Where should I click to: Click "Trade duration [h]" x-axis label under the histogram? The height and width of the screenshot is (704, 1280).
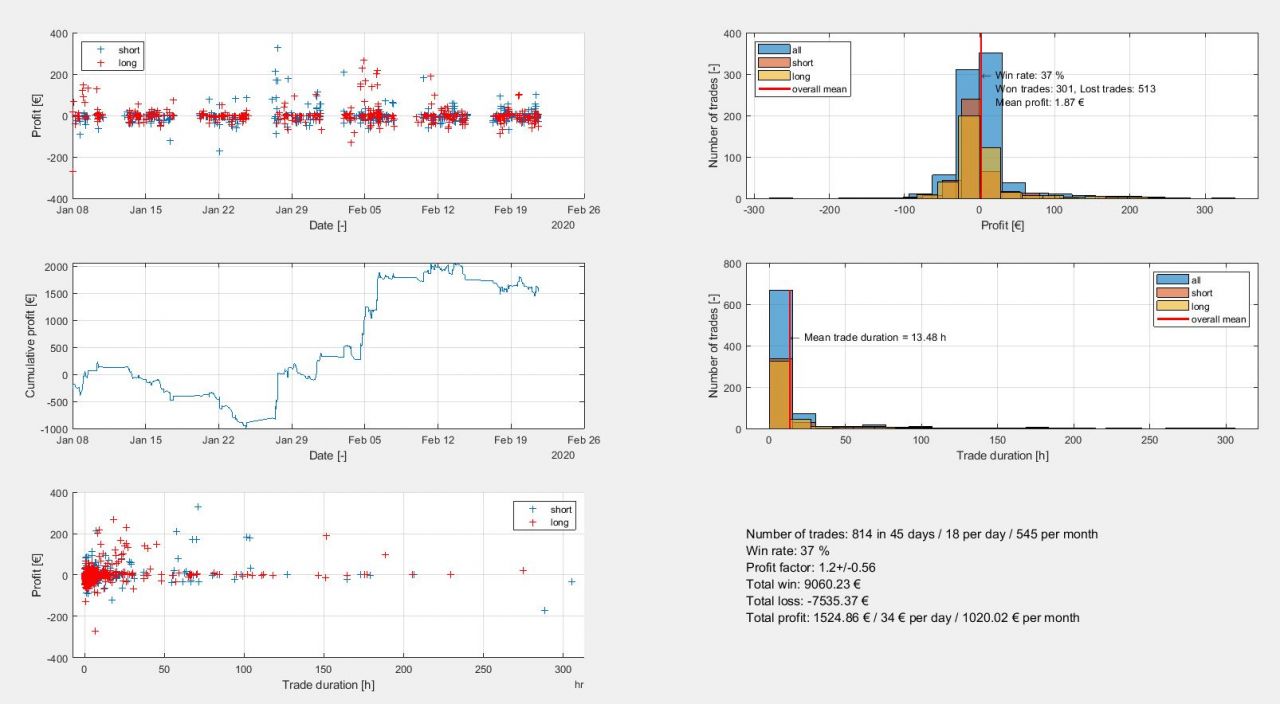pyautogui.click(x=1002, y=456)
